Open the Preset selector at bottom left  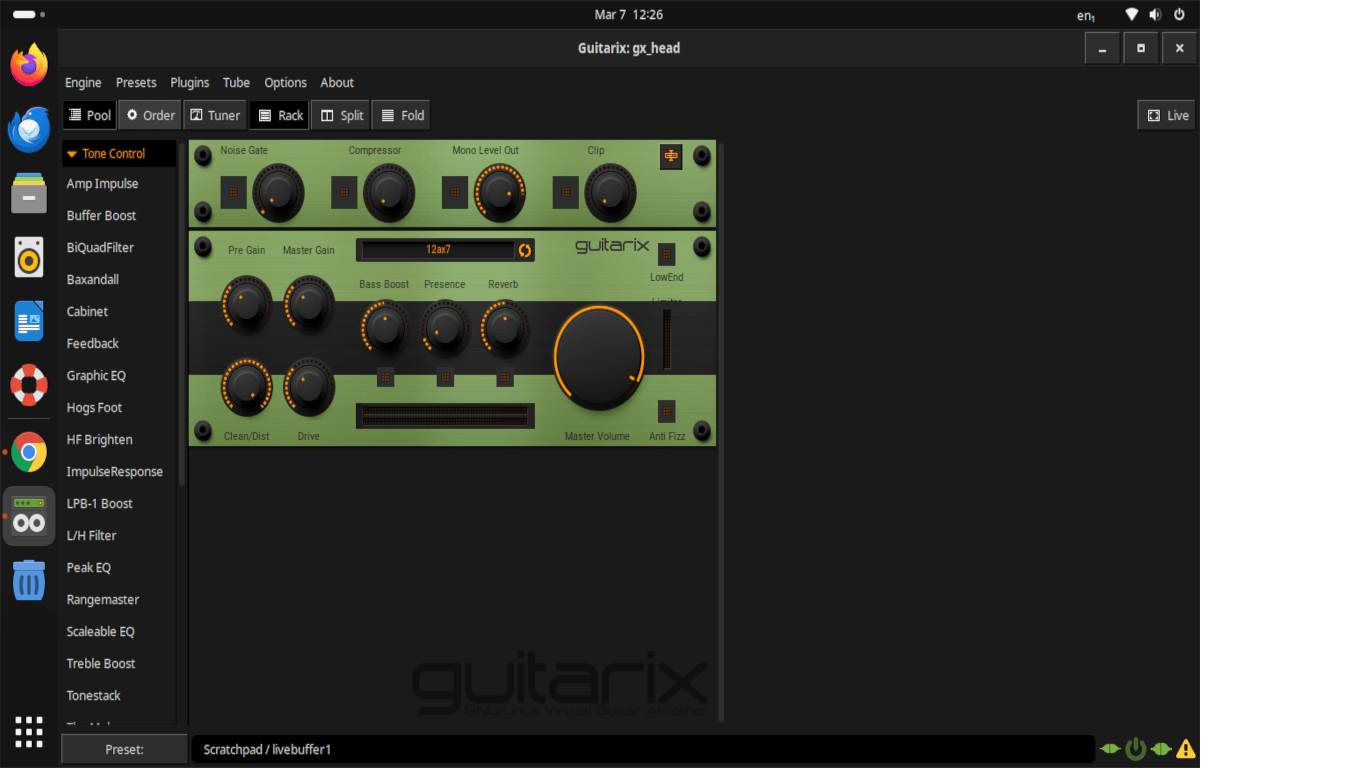[123, 748]
